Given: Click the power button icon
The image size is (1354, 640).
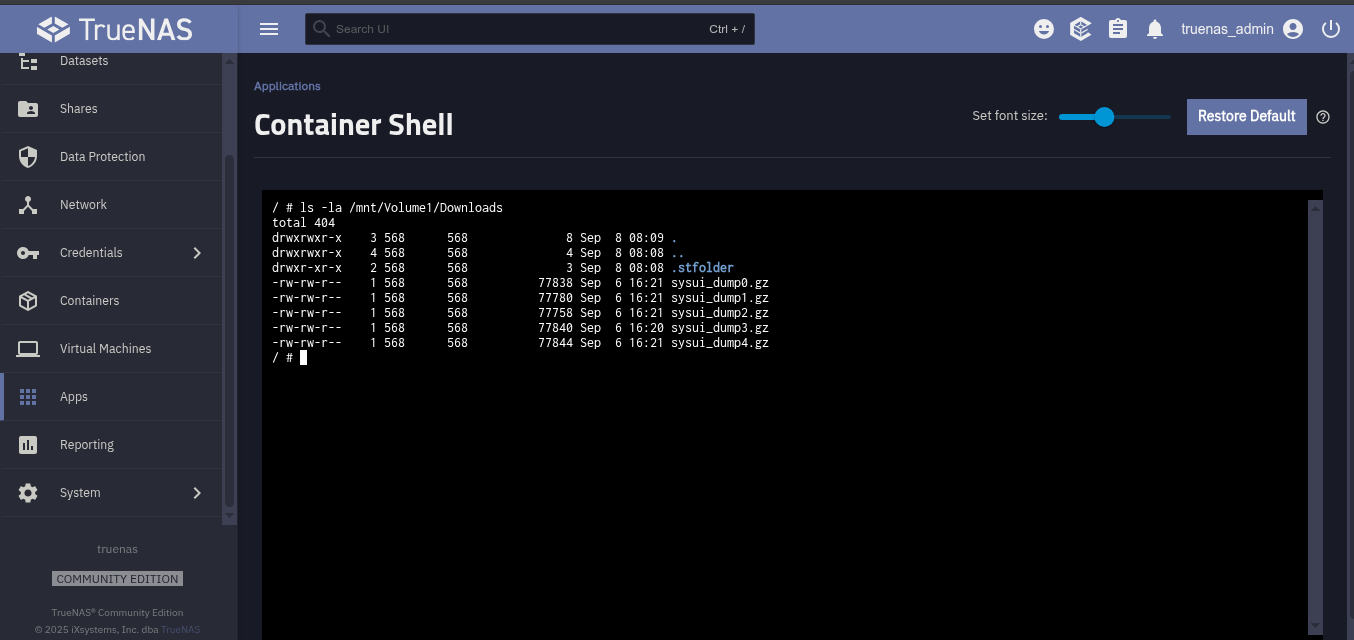Looking at the screenshot, I should [x=1330, y=29].
